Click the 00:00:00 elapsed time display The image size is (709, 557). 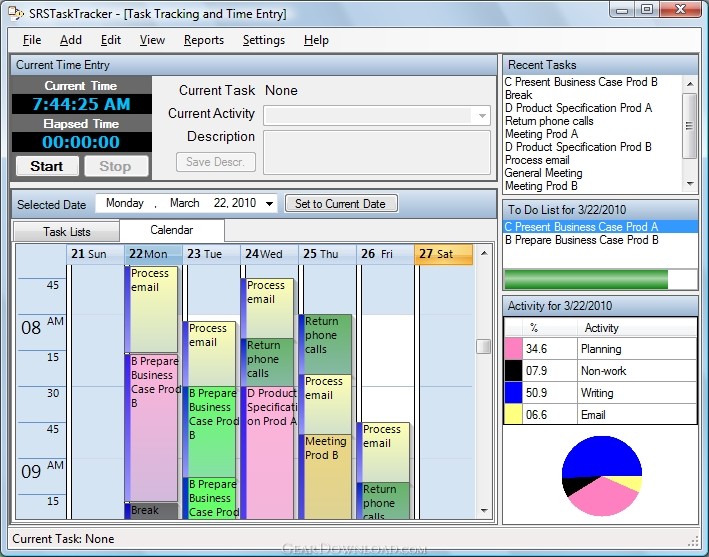coord(81,142)
